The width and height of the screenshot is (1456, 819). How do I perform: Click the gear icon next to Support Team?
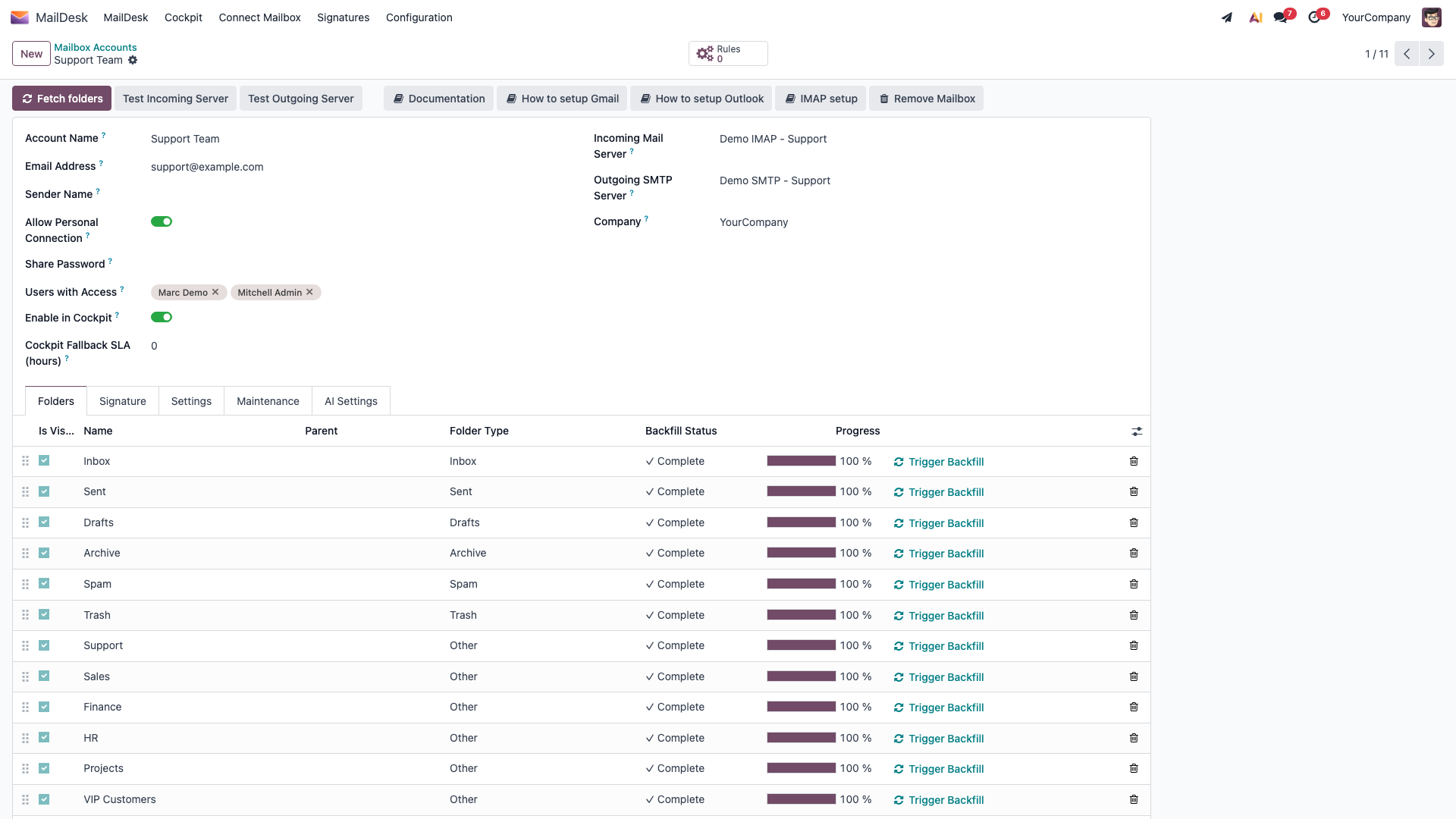tap(133, 61)
